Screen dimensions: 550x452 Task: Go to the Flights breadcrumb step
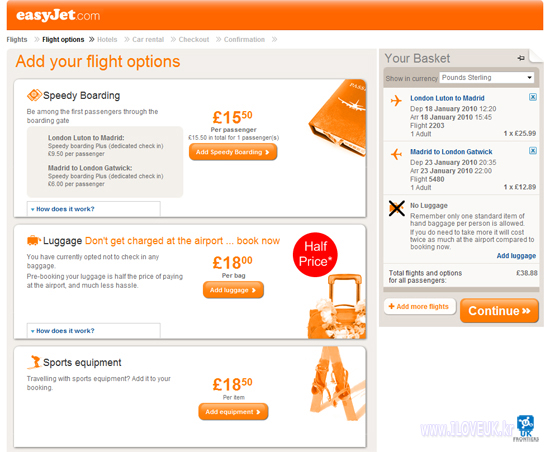click(x=17, y=39)
